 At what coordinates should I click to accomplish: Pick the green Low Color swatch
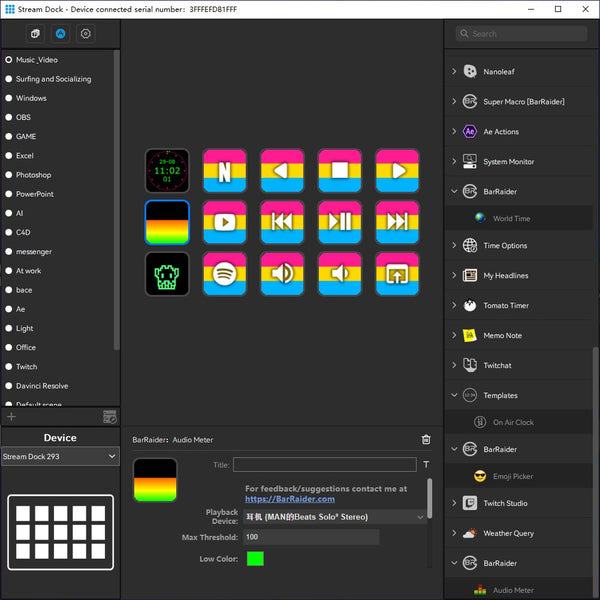tap(255, 559)
